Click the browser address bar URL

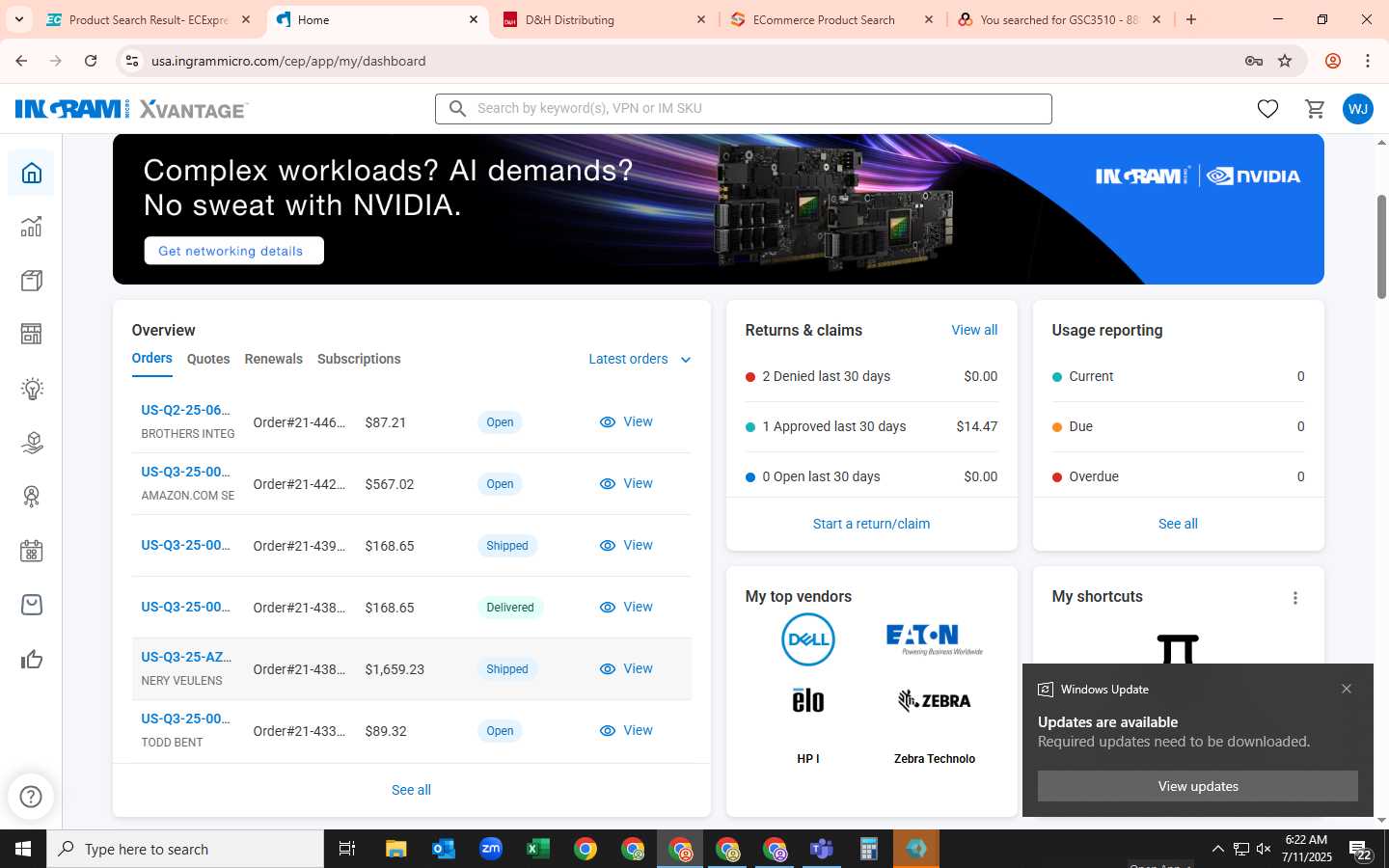[288, 61]
